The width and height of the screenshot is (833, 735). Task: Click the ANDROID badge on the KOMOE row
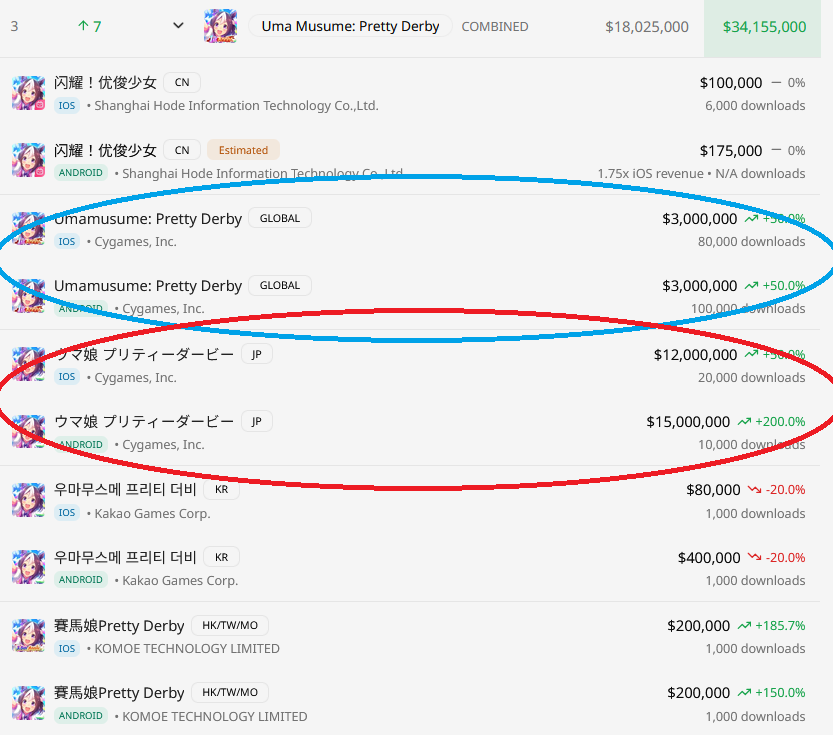[81, 715]
